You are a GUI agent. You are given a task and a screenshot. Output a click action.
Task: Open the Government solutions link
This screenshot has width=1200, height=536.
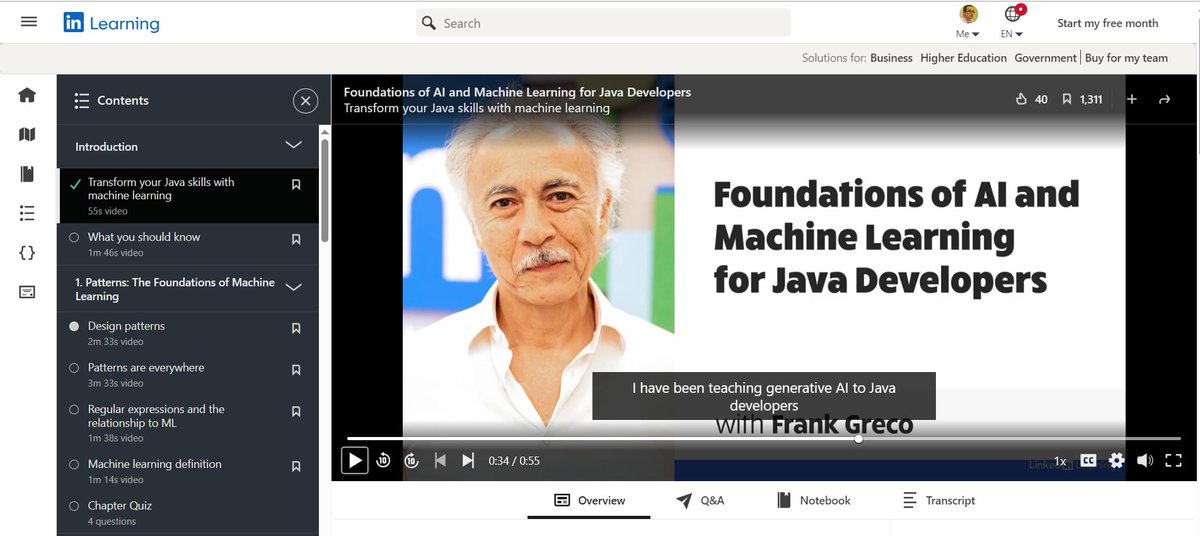point(1045,58)
